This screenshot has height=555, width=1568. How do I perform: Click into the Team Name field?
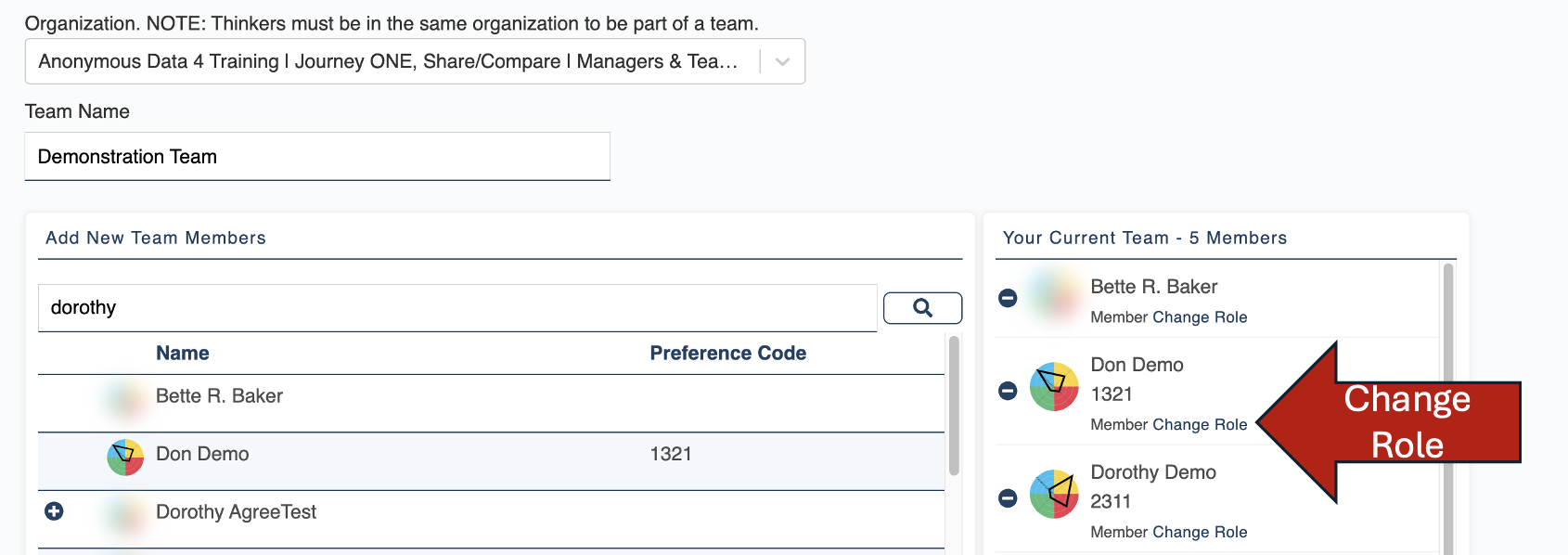[316, 157]
